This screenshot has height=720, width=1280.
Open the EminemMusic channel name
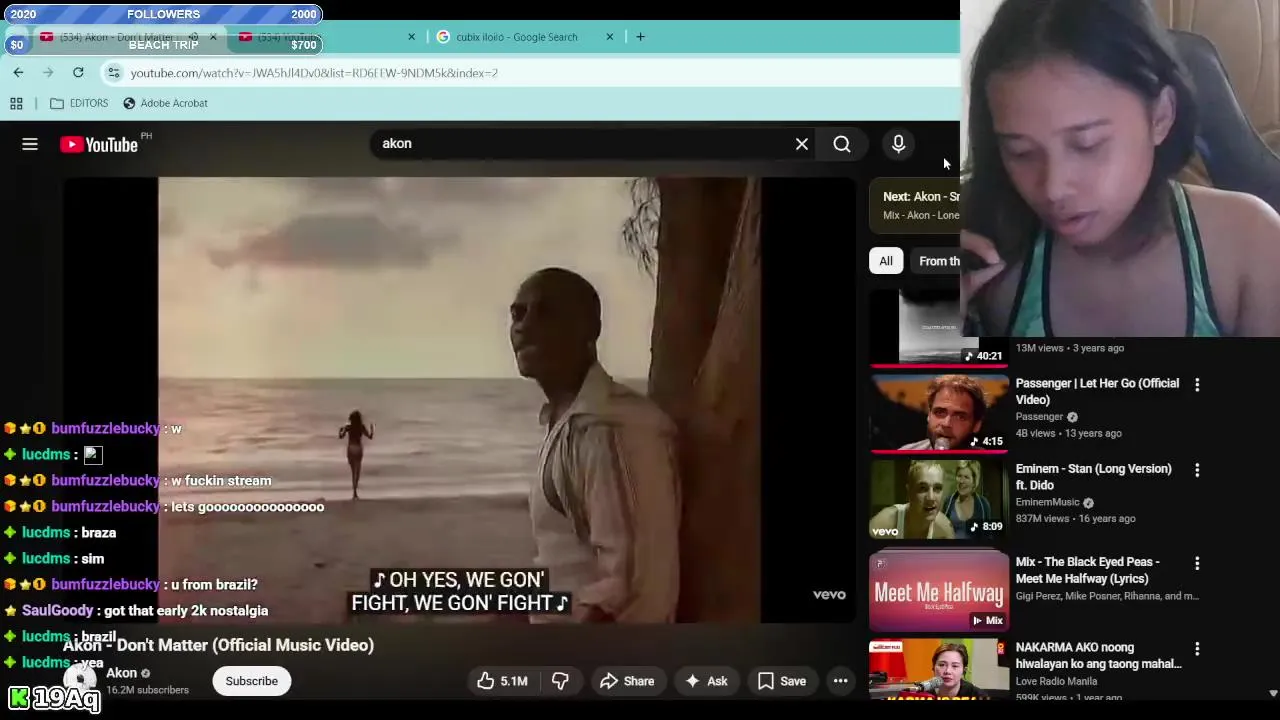tap(1047, 502)
